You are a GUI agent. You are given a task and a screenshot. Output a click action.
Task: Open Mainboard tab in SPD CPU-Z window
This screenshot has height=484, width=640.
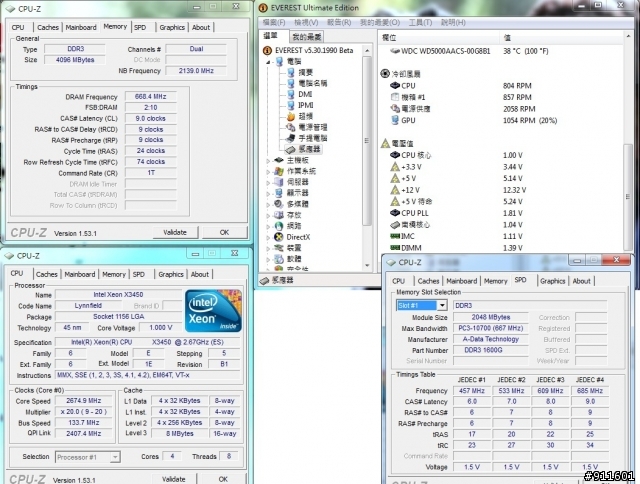click(x=462, y=281)
